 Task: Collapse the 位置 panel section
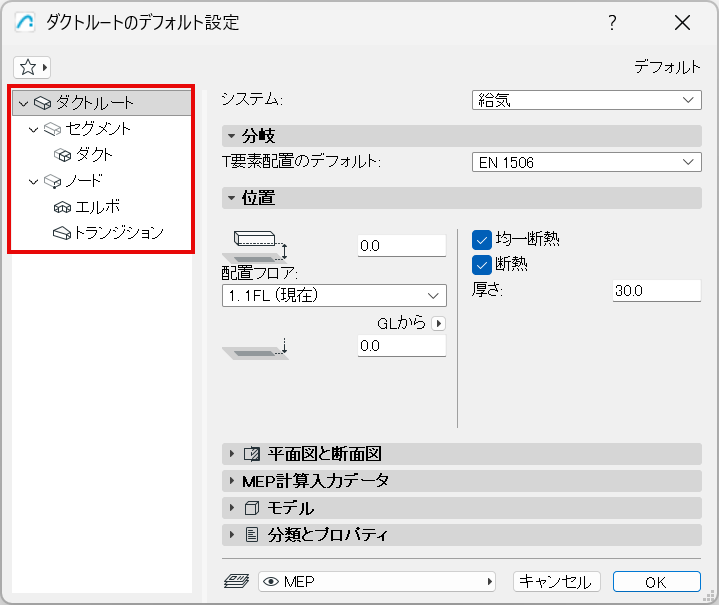[232, 198]
